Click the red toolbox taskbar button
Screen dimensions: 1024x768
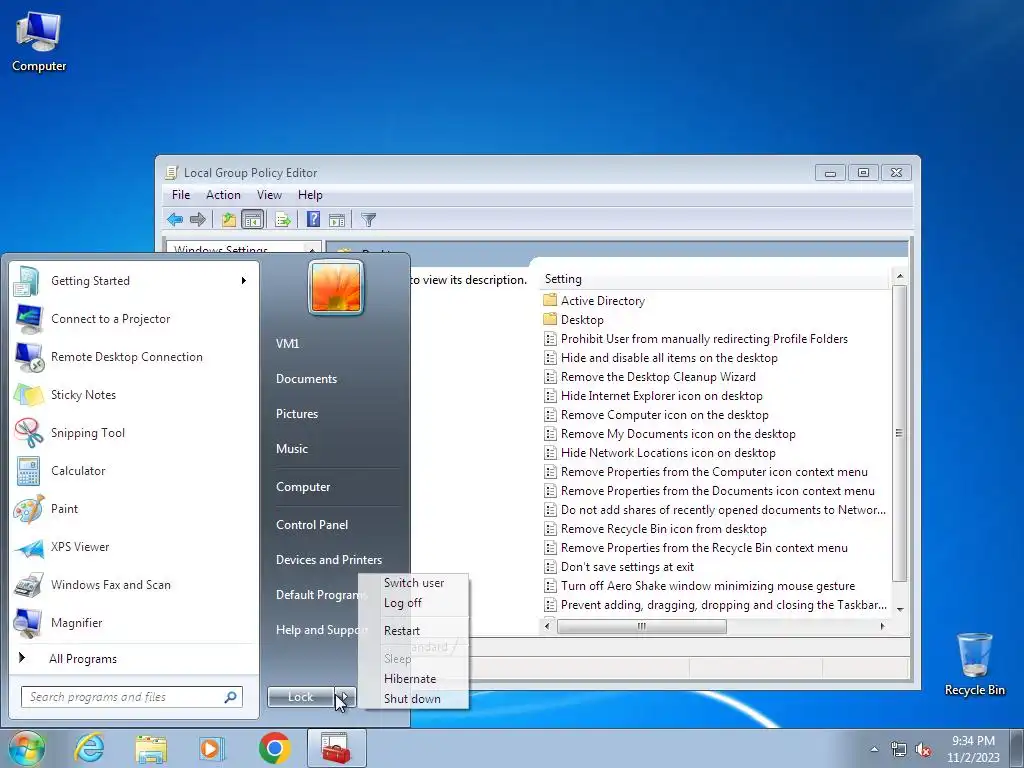pyautogui.click(x=336, y=748)
